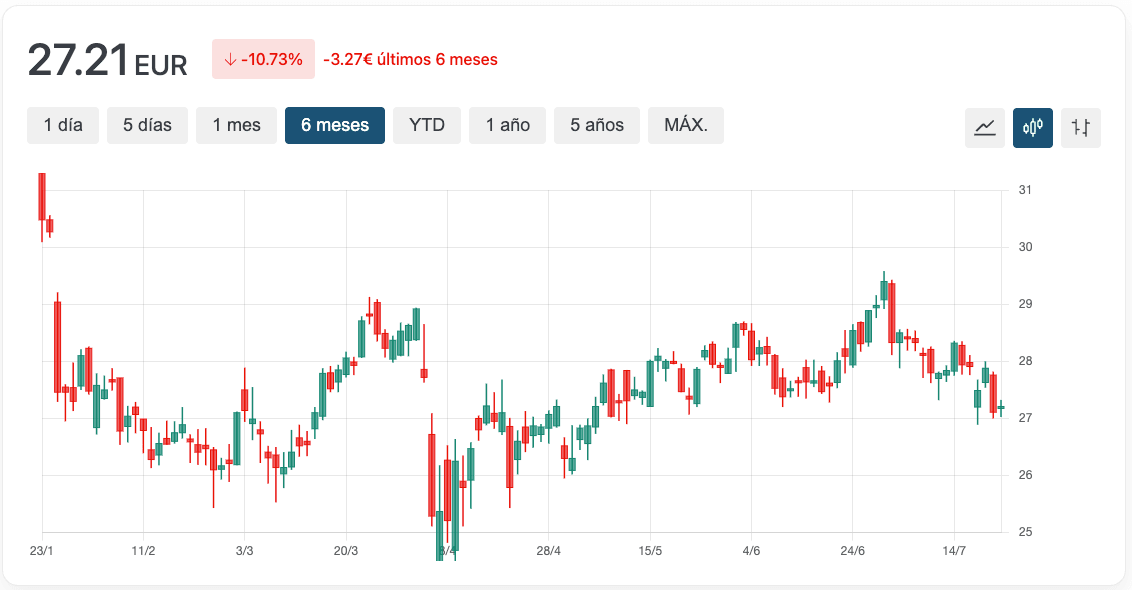Switch to the 5 días range

pos(147,125)
